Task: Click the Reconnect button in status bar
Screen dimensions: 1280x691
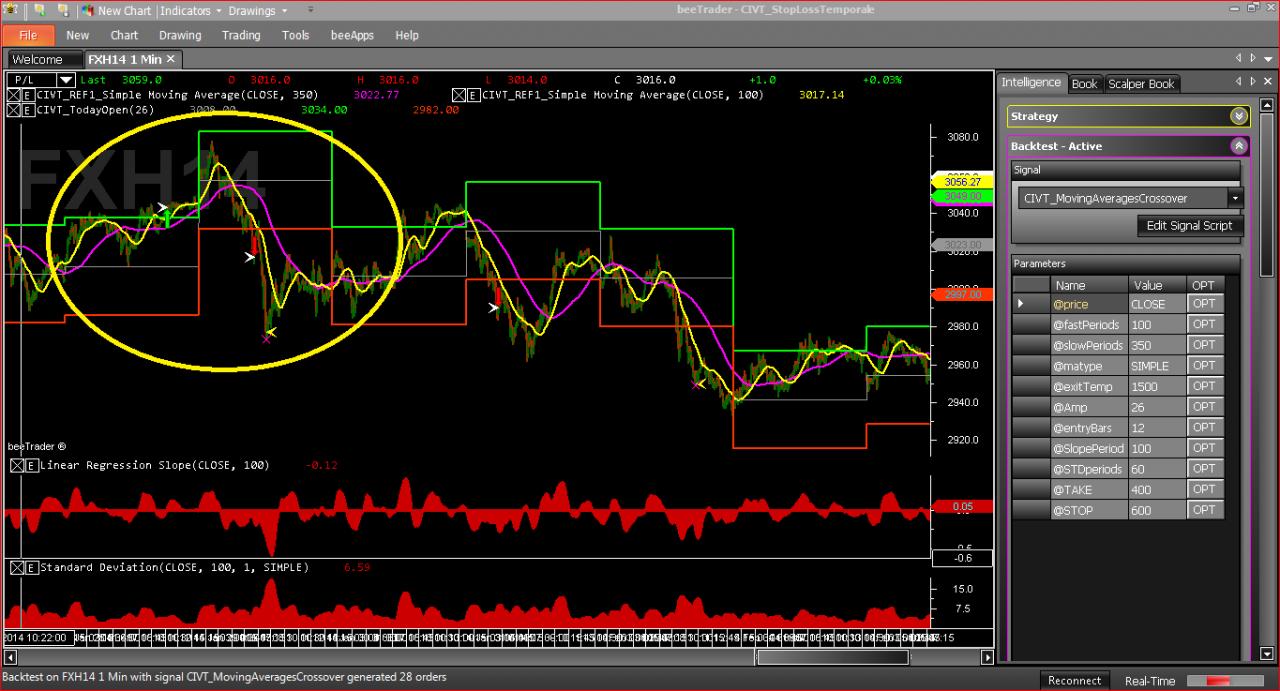Action: (x=1075, y=680)
